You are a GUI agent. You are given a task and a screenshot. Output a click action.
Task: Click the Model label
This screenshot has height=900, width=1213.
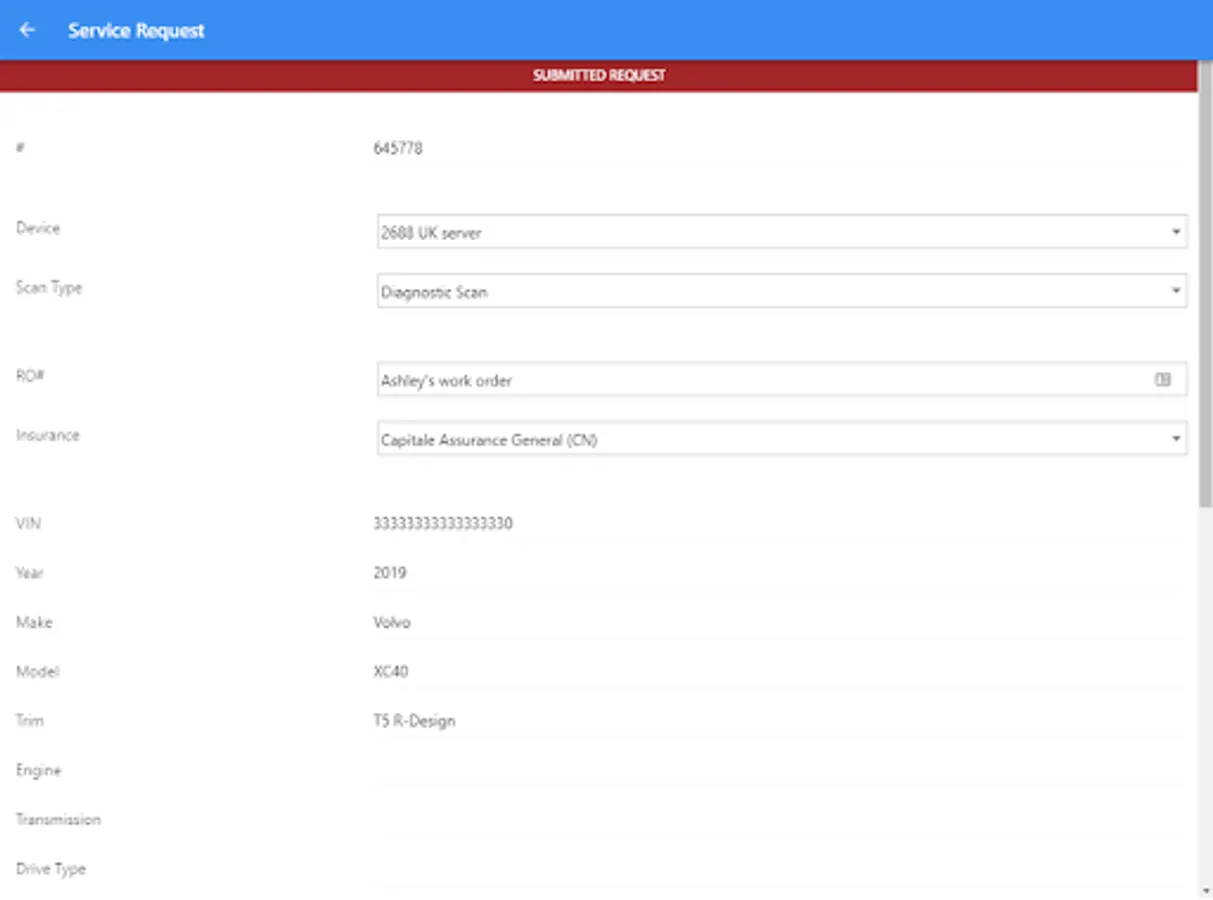tap(37, 671)
